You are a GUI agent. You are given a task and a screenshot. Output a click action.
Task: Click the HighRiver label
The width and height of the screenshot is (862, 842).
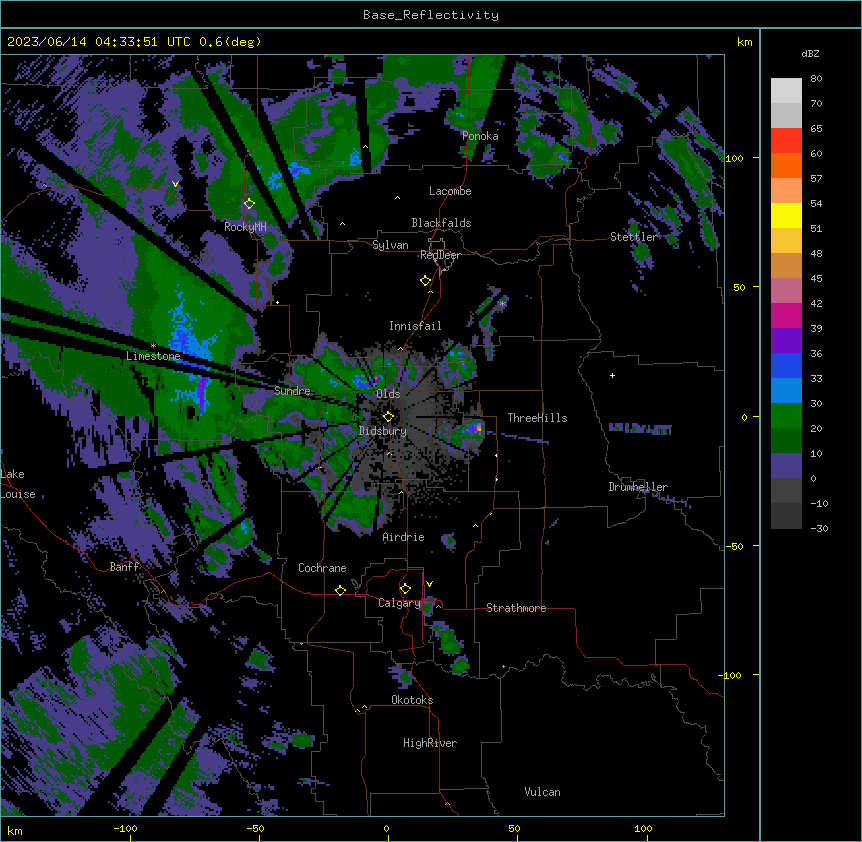tap(429, 743)
